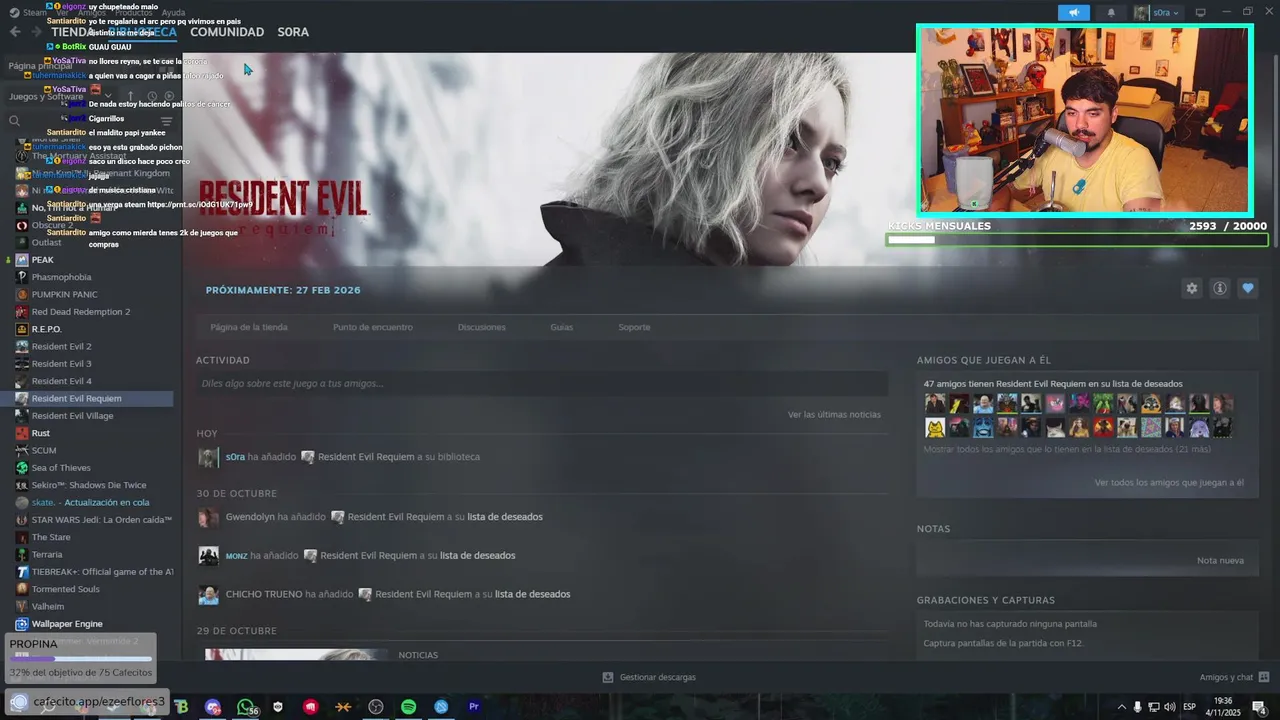Open the notifications bell icon
1280x720 pixels.
click(x=1111, y=13)
